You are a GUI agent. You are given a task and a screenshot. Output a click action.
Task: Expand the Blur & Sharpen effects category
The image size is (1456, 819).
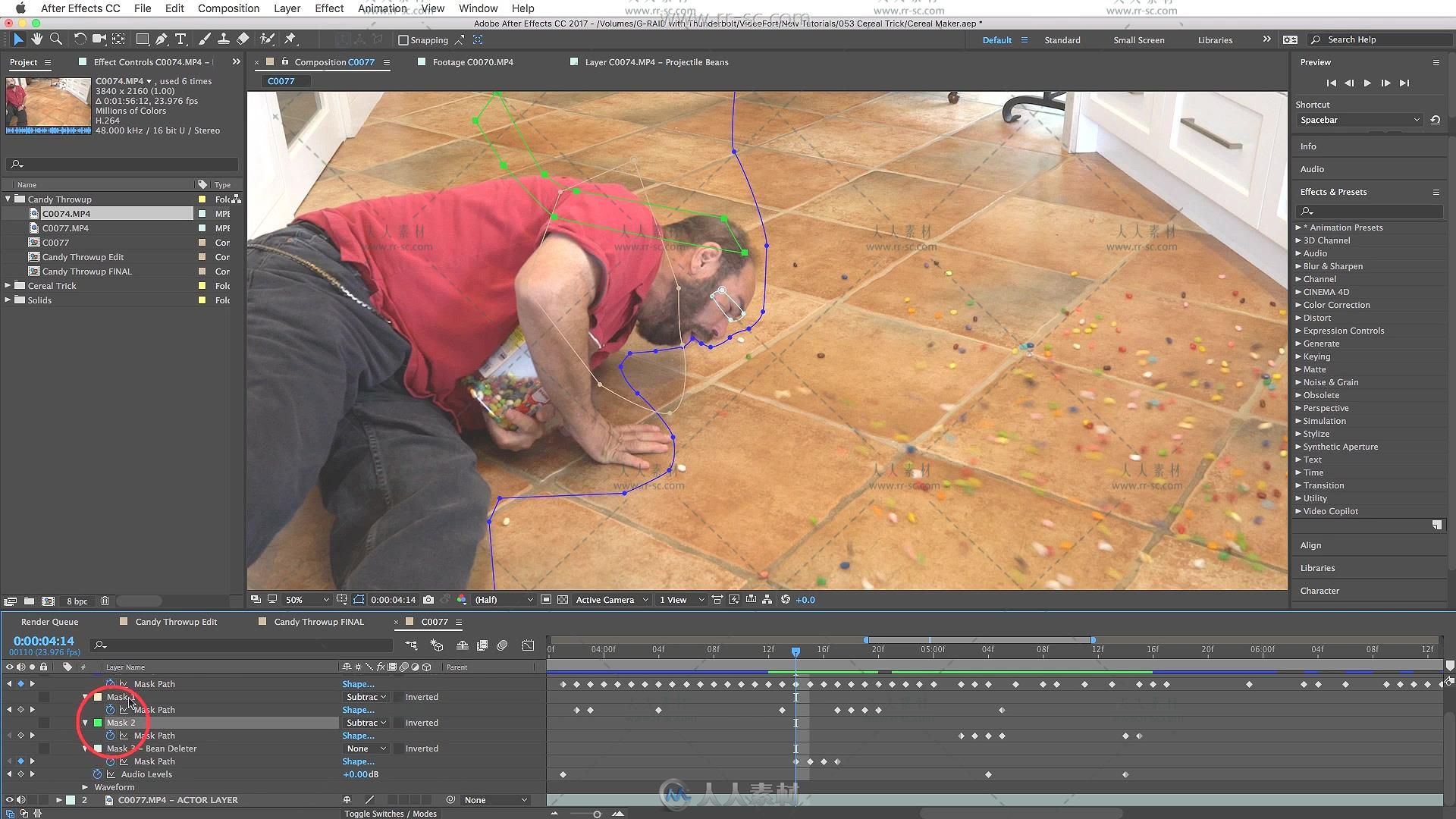pos(1298,266)
